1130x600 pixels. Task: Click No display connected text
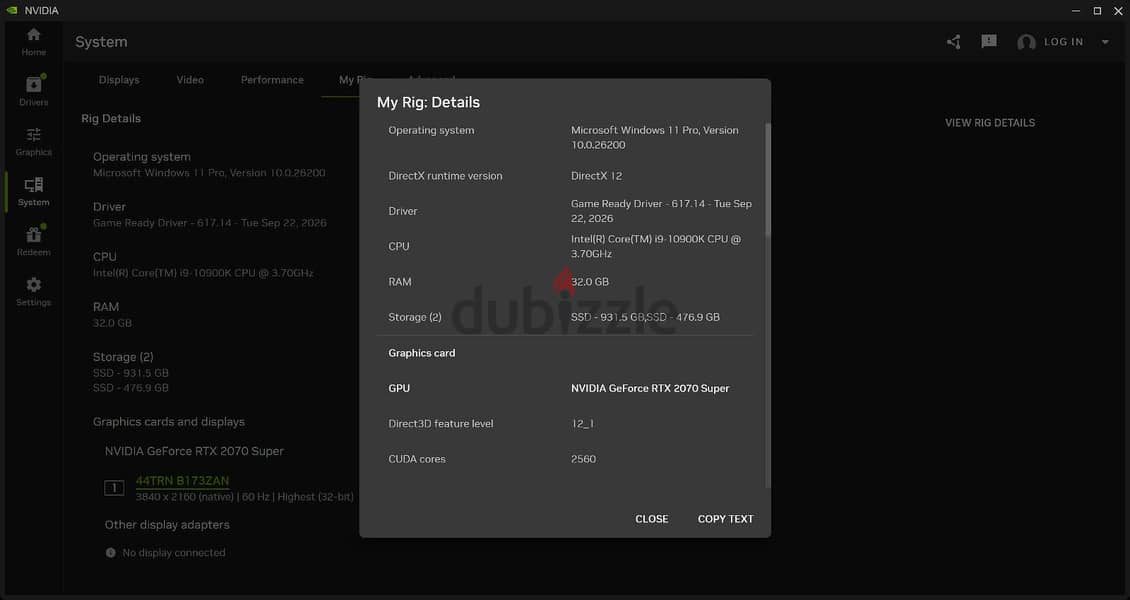174,552
